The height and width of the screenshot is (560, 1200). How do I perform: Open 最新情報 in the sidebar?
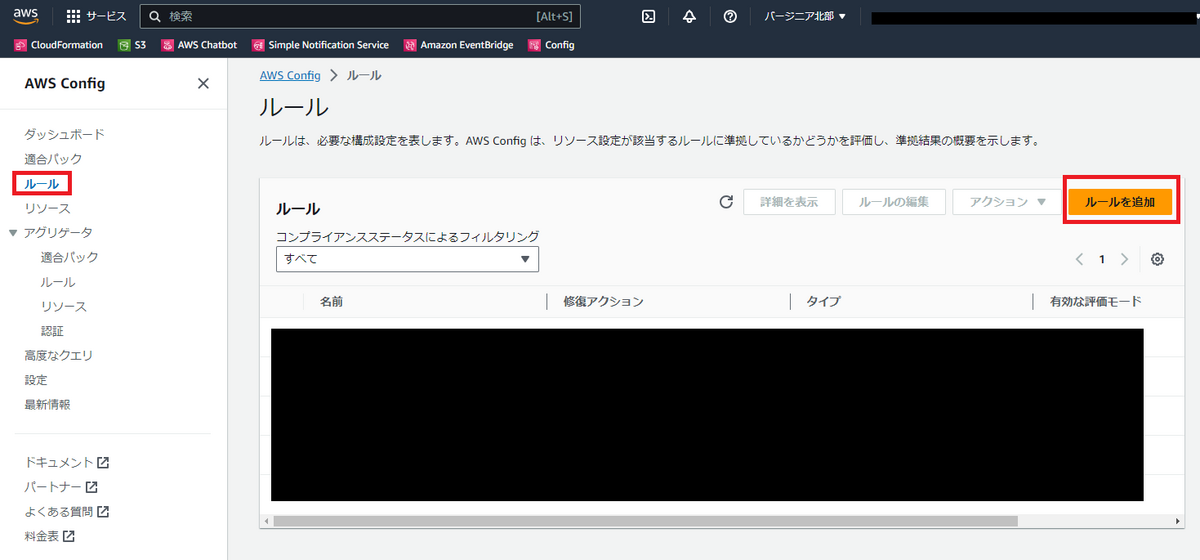click(x=47, y=404)
